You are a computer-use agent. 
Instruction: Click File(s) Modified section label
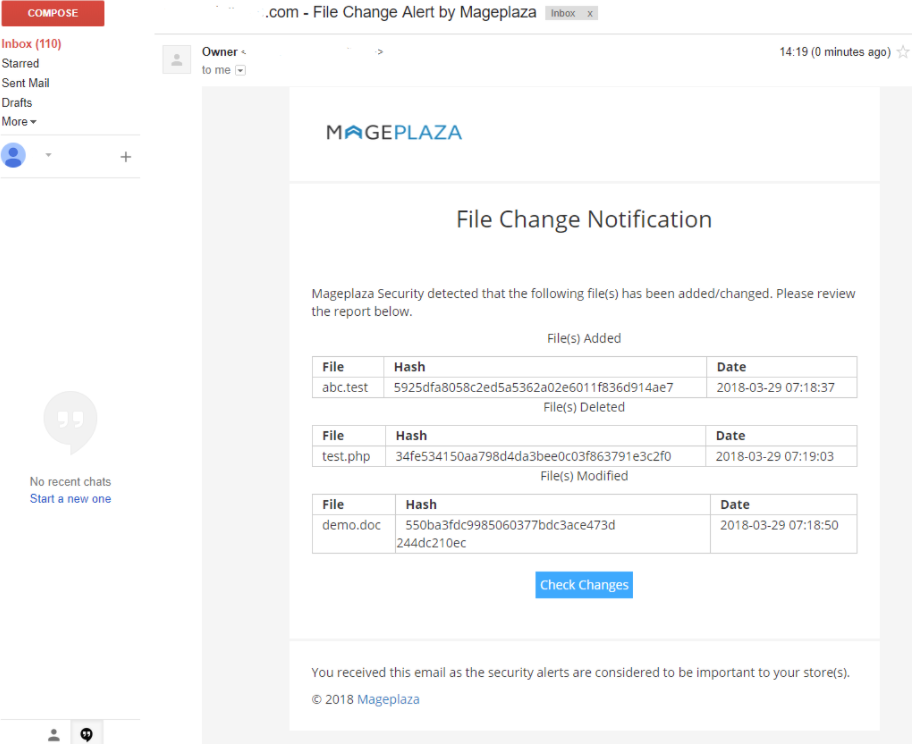(584, 476)
